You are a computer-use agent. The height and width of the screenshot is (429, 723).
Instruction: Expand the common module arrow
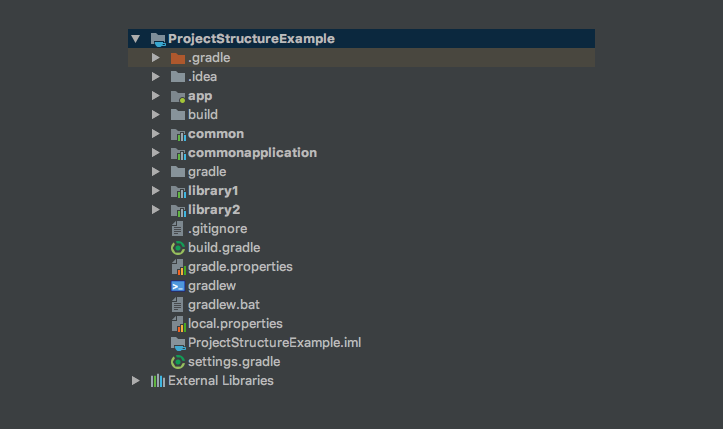[x=156, y=134]
